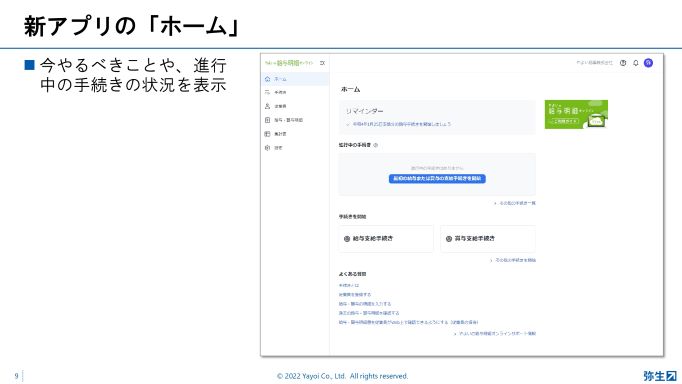Click the info icon beside 進行中の手続き
The height and width of the screenshot is (384, 682).
click(x=376, y=145)
